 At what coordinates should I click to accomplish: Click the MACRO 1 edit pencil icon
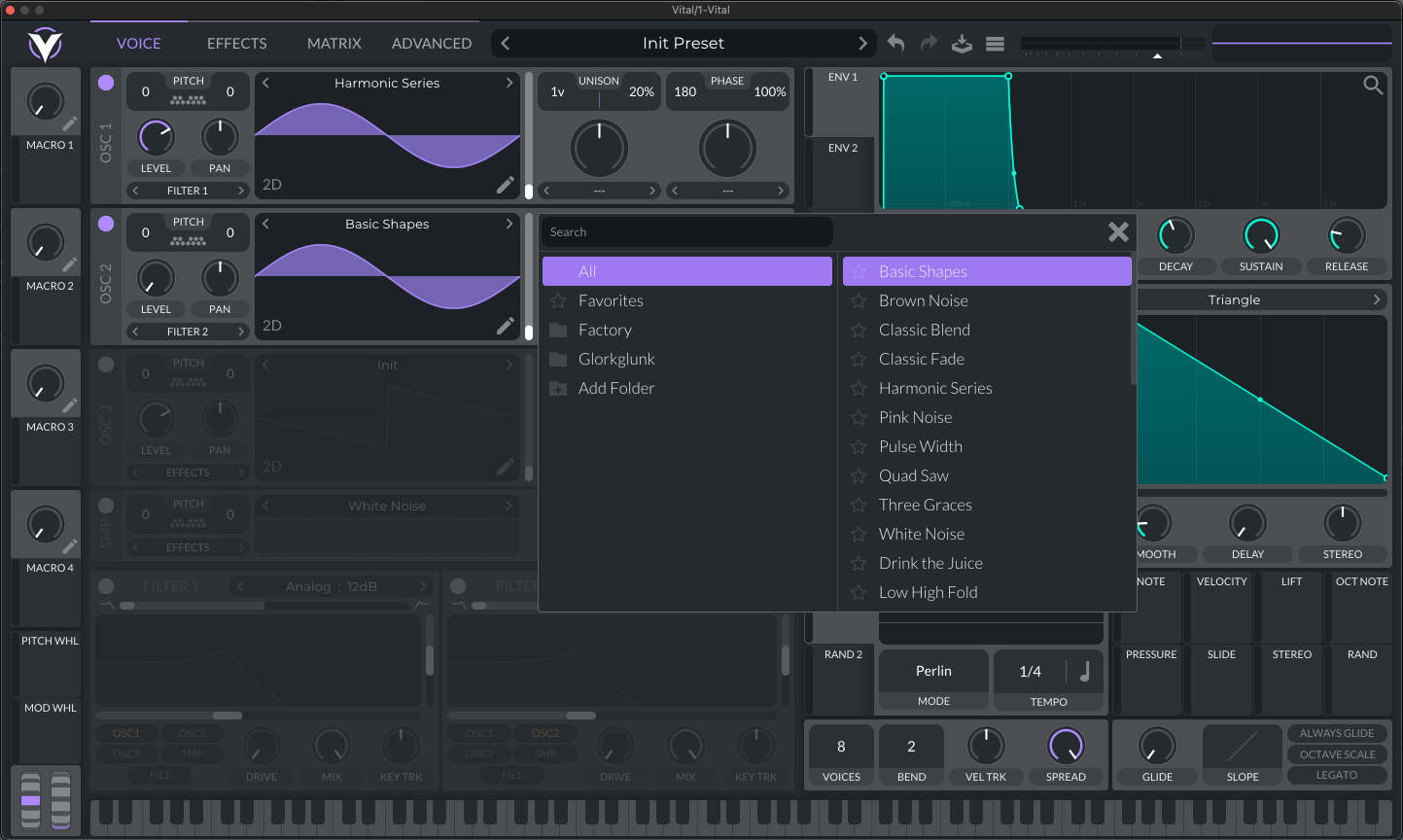[x=70, y=123]
